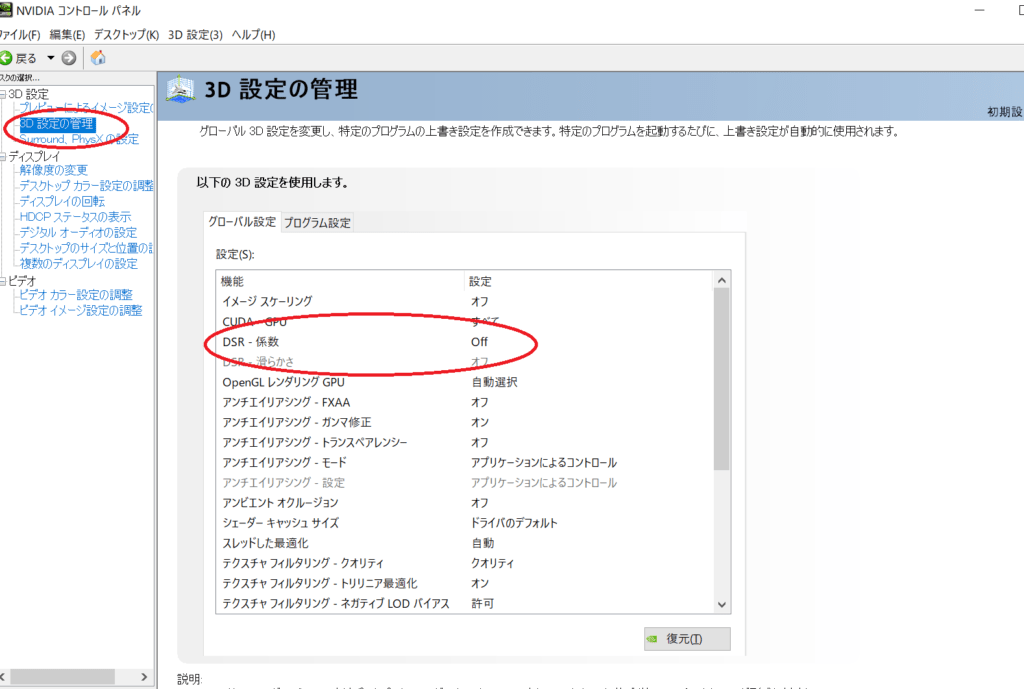Collapse the ビデオ tree node
The width and height of the screenshot is (1024, 689).
pos(3,281)
